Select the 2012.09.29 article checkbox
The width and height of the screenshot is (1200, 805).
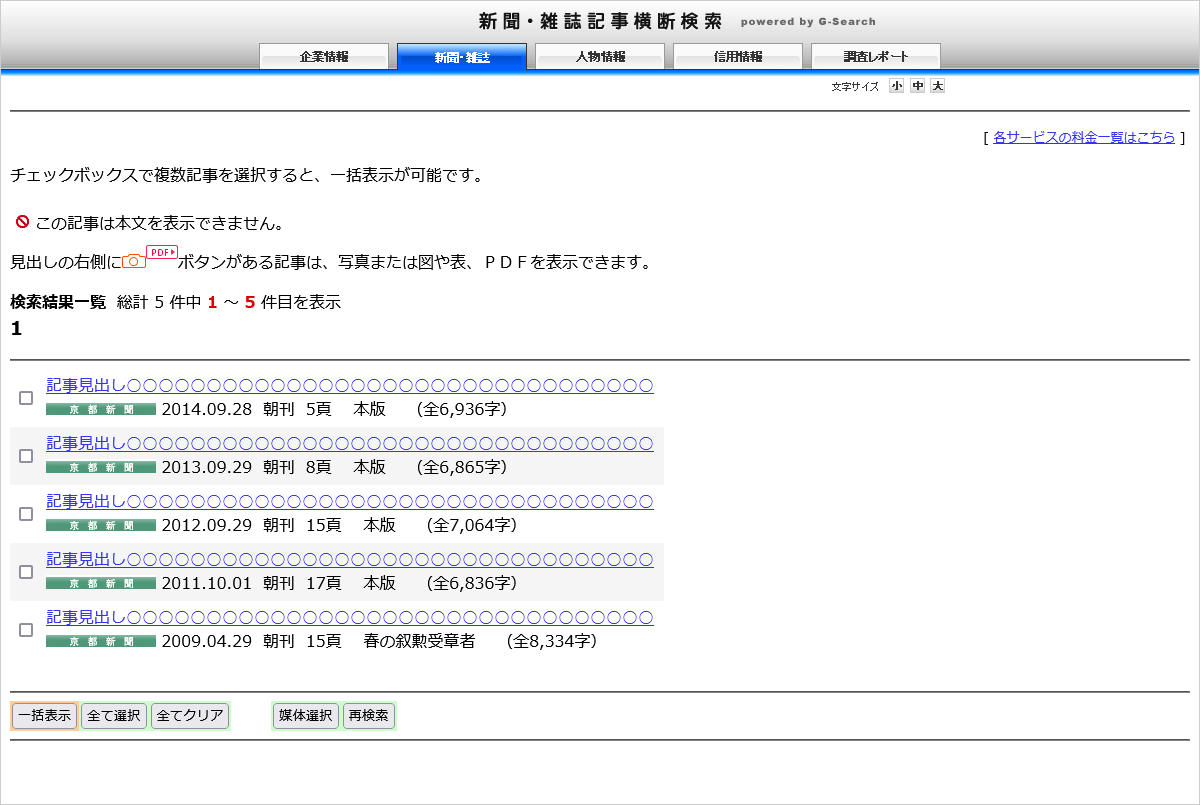(26, 514)
